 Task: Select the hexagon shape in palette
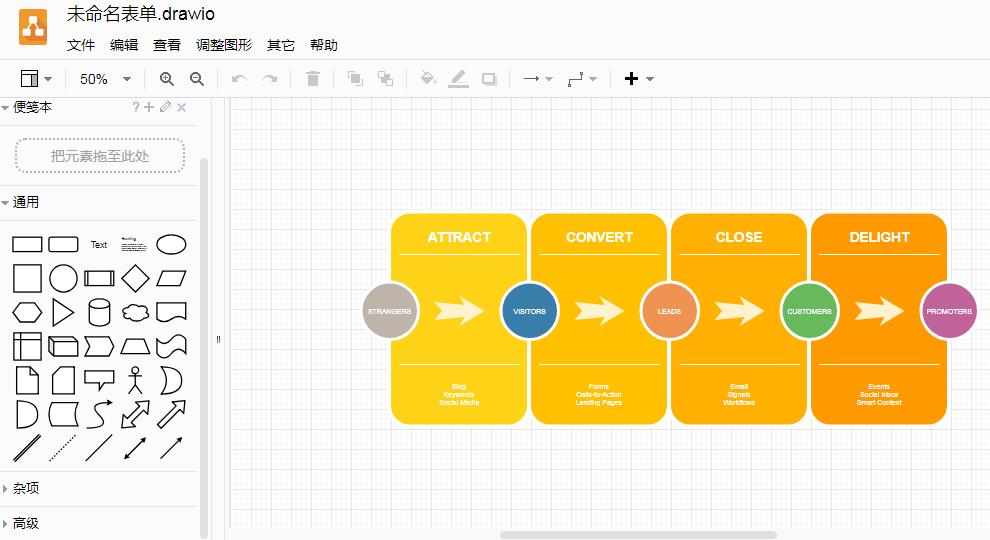[x=27, y=312]
